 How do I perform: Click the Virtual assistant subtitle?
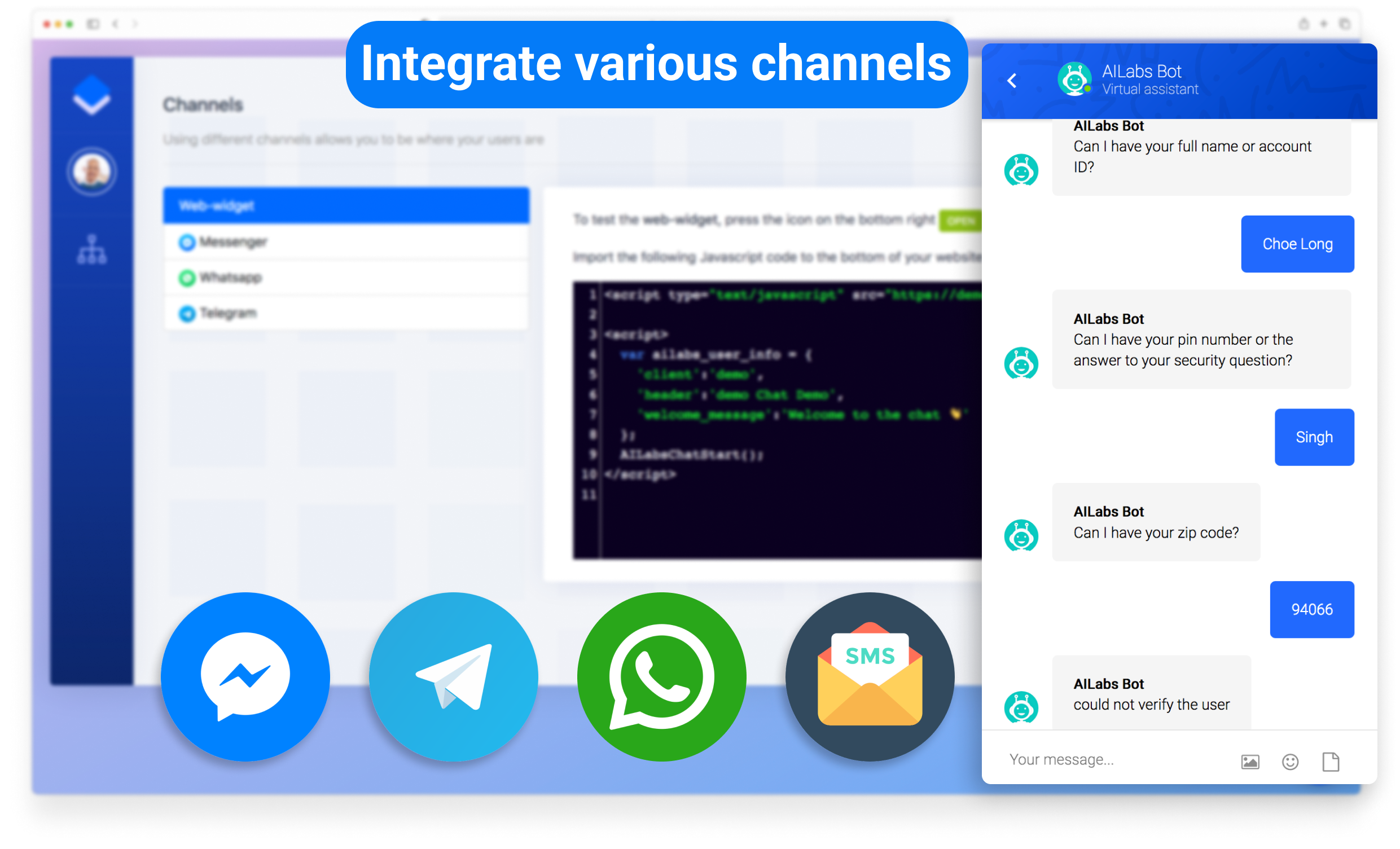[x=1151, y=89]
